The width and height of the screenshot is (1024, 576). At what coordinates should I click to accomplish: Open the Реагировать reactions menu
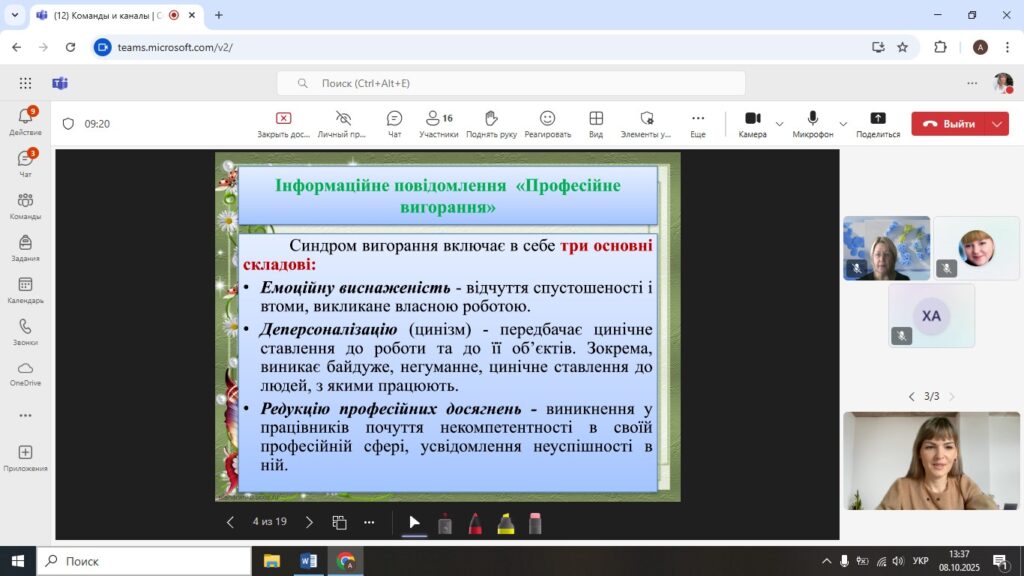click(547, 123)
